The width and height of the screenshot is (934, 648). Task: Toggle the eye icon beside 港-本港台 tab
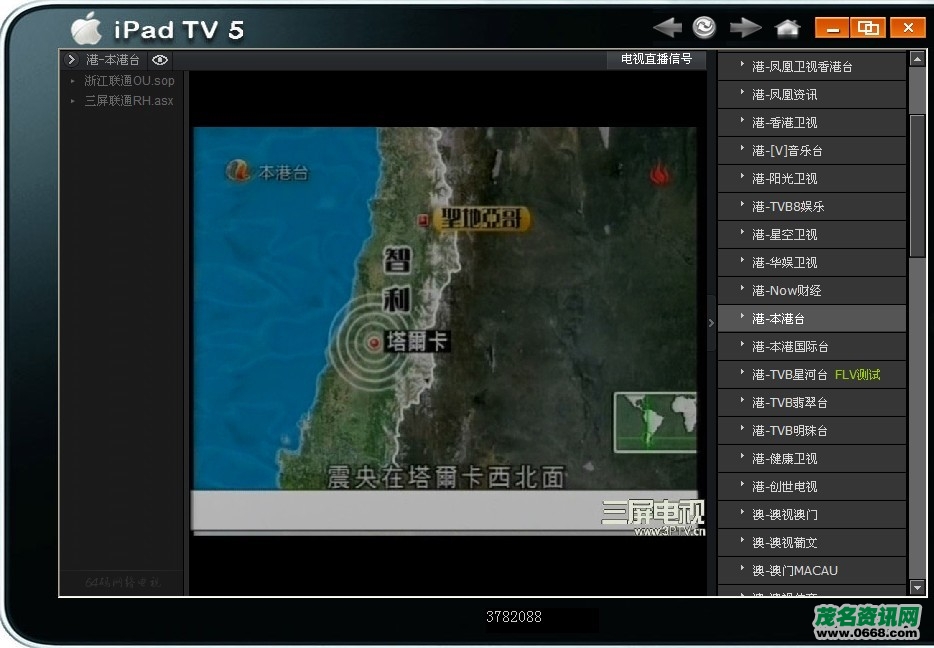[x=160, y=60]
